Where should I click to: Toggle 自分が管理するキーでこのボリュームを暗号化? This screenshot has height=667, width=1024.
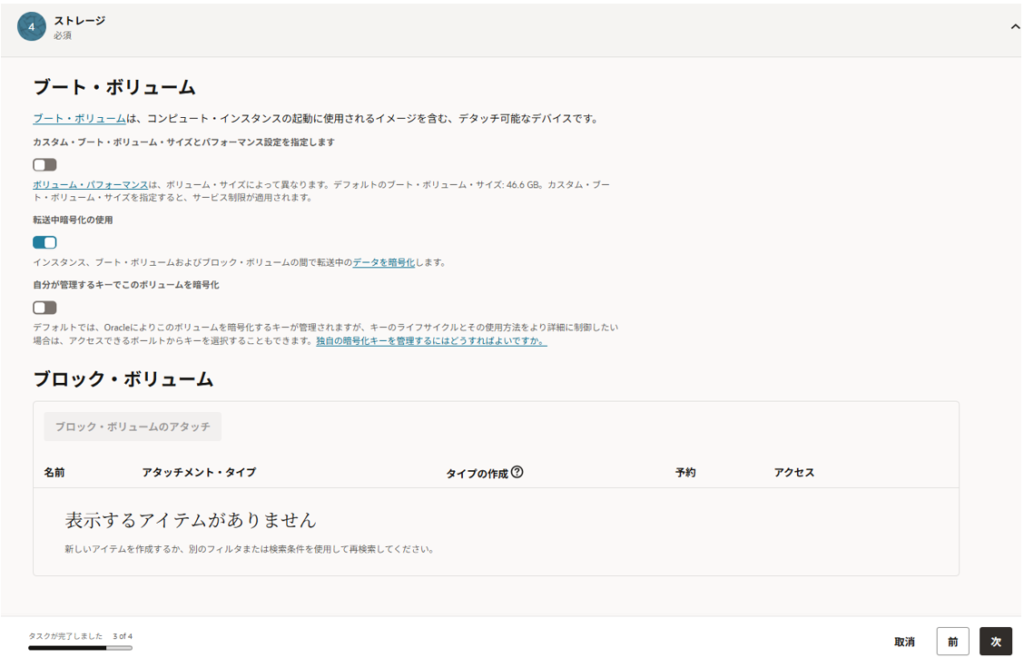tap(45, 308)
